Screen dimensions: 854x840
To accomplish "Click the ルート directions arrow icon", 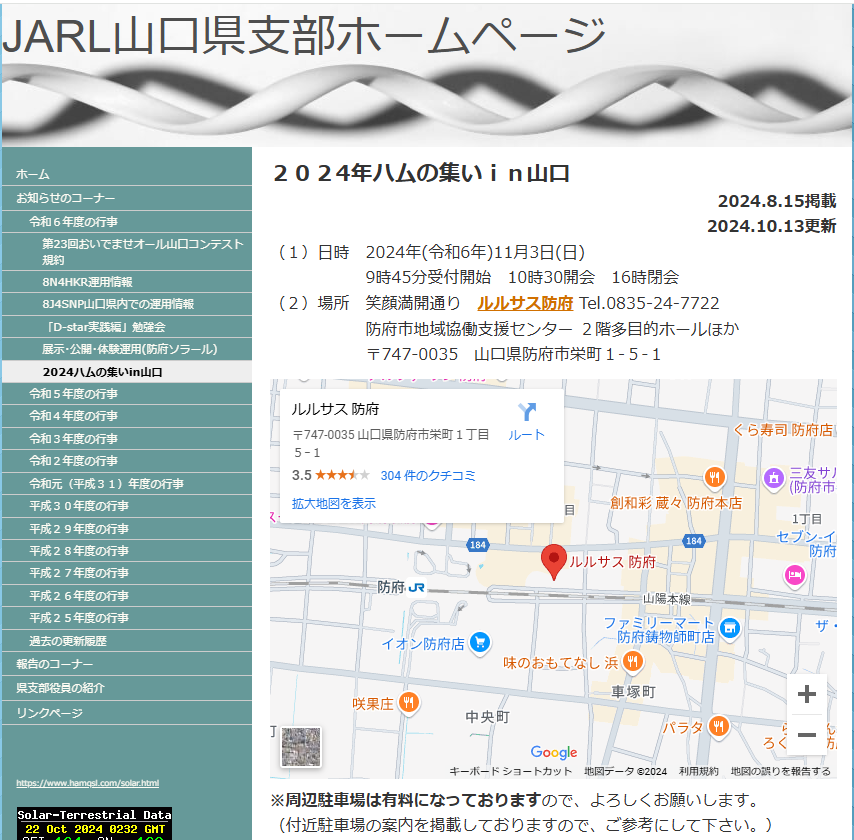I will click(527, 412).
